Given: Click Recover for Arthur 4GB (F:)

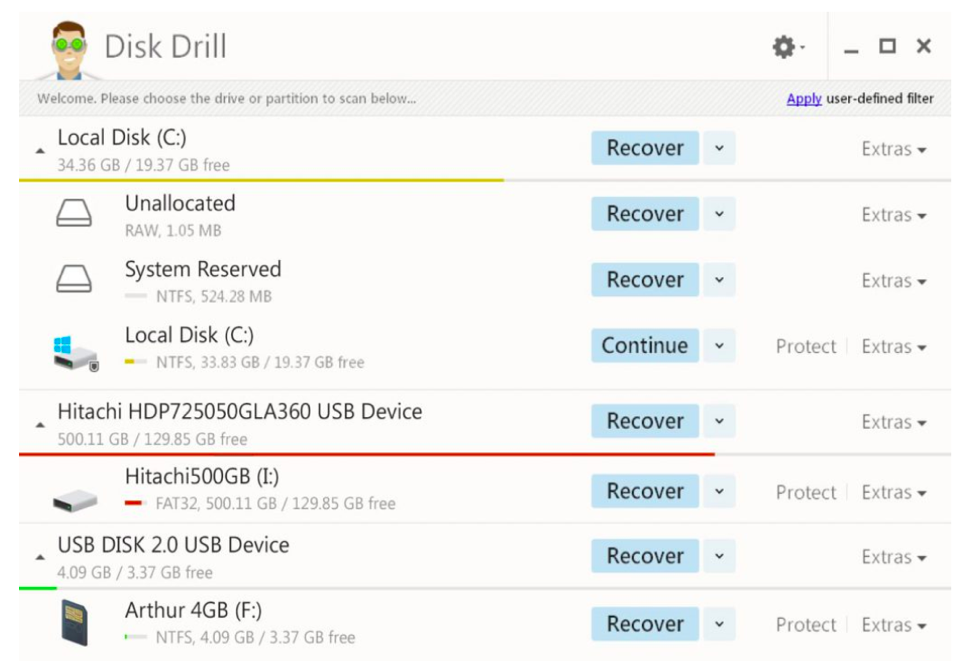Looking at the screenshot, I should pos(645,624).
